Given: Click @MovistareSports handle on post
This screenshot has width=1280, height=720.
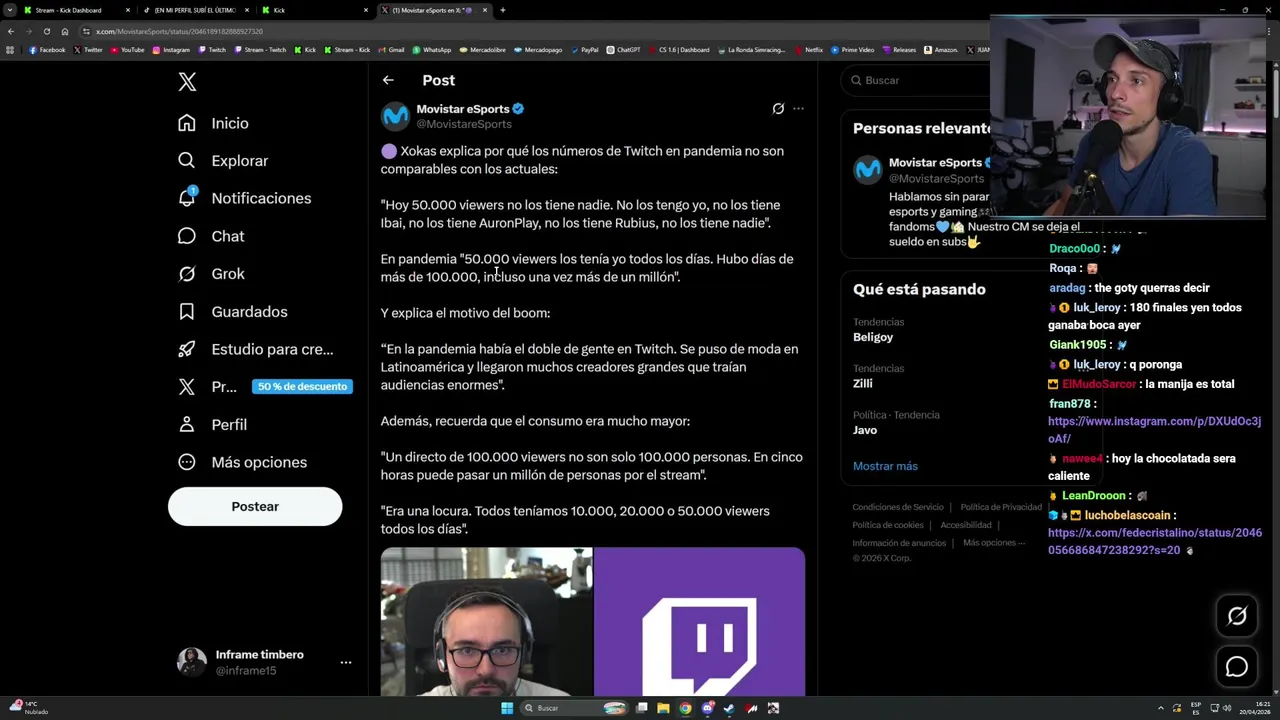Looking at the screenshot, I should click(464, 124).
